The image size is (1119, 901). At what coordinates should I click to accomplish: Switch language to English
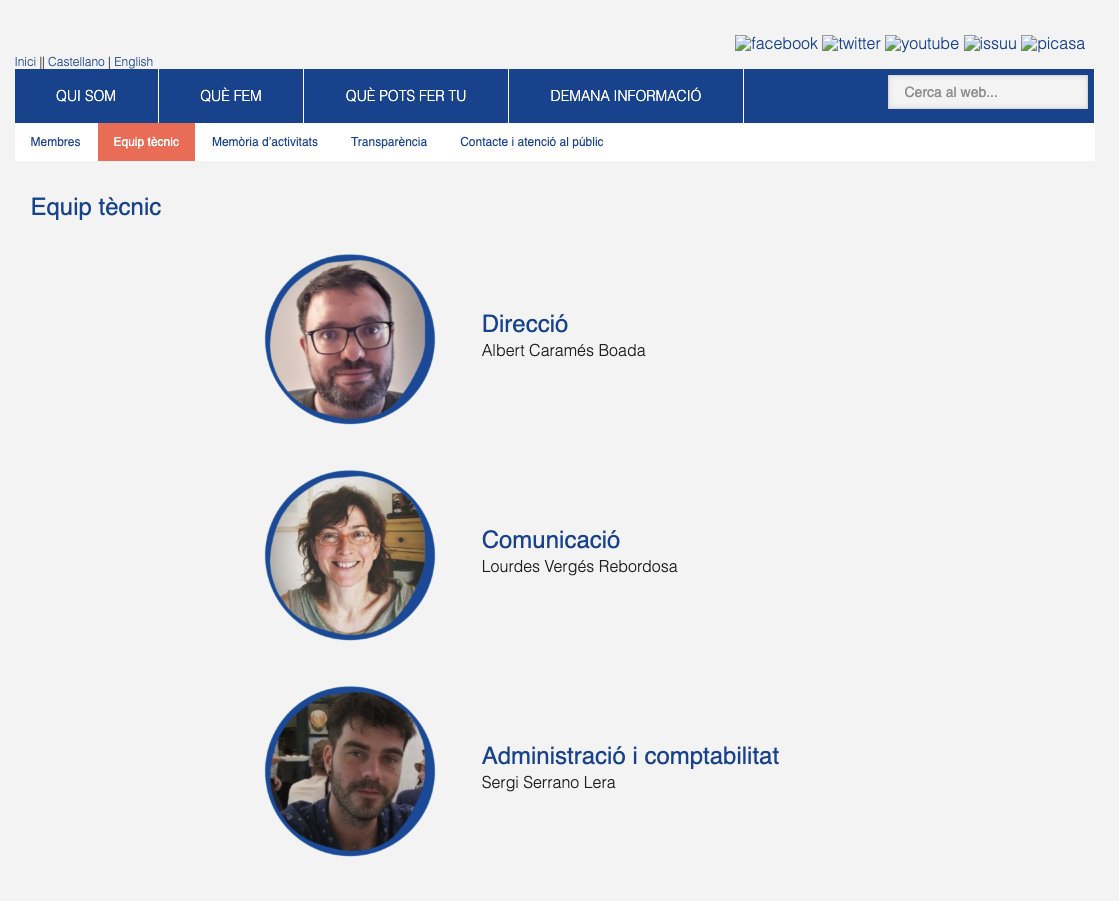[133, 62]
